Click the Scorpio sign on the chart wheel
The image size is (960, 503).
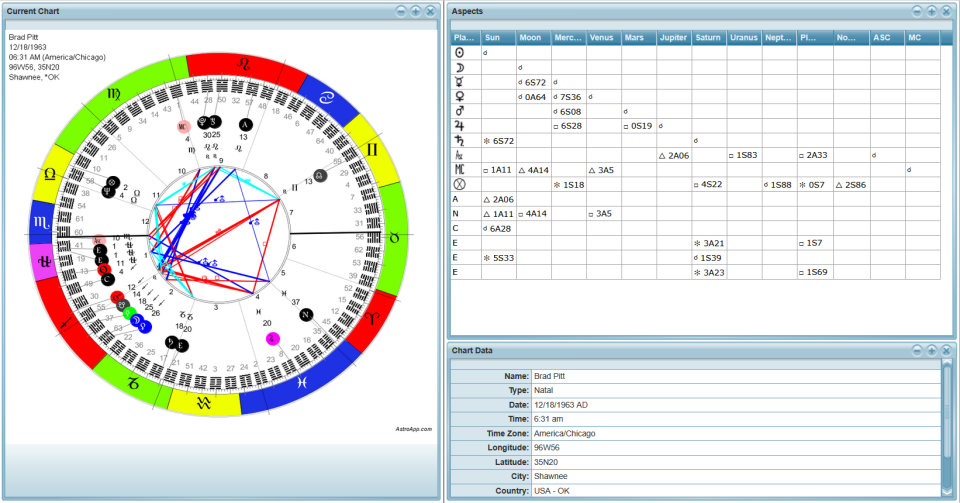pos(41,223)
